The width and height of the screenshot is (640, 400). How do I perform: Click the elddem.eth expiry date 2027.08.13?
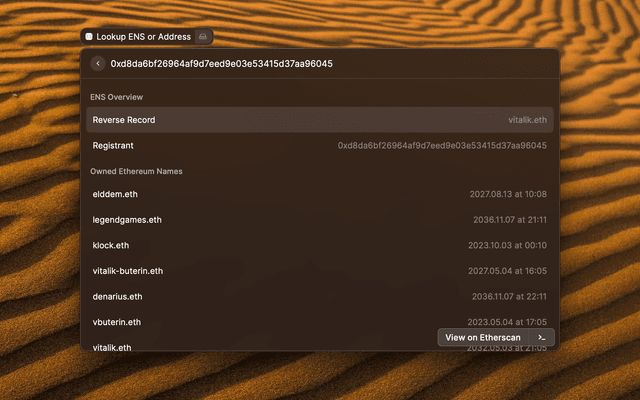[508, 194]
